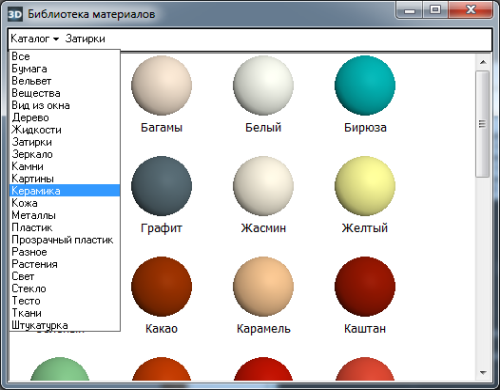Open the Каталог dropdown arrow
The image size is (500, 390).
56,39
